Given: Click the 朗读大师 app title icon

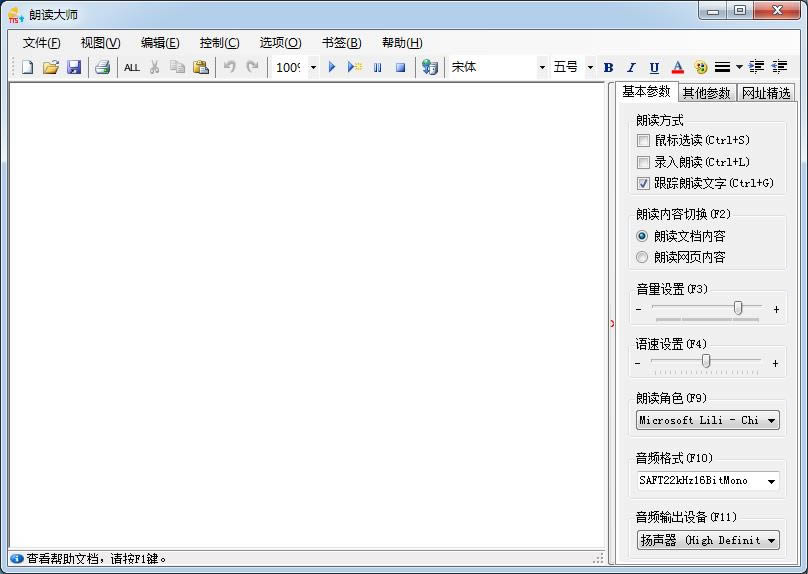Looking at the screenshot, I should 15,15.
